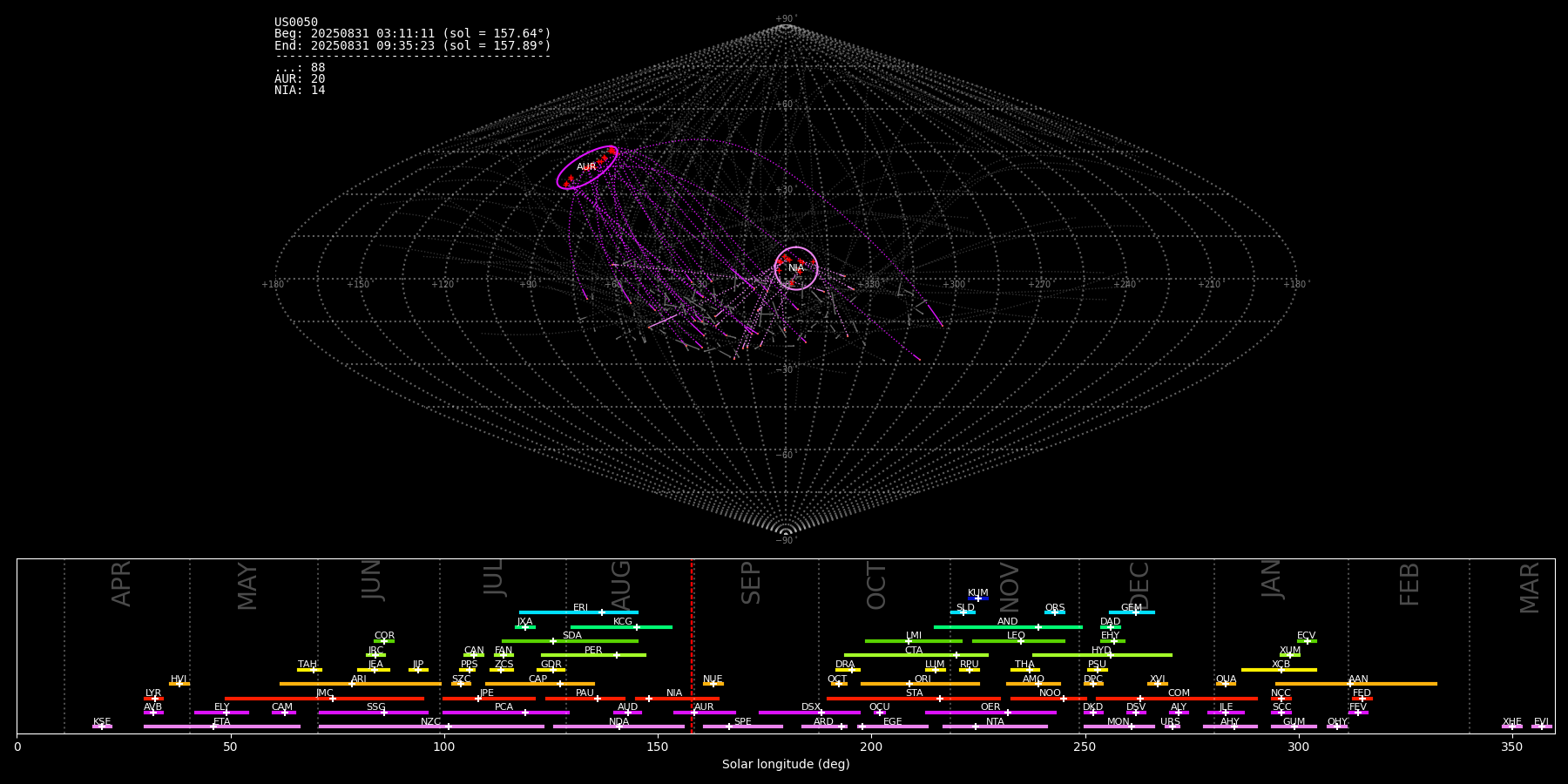Click the AAN shower label
This screenshot has width=1568, height=784.
pos(1358,679)
